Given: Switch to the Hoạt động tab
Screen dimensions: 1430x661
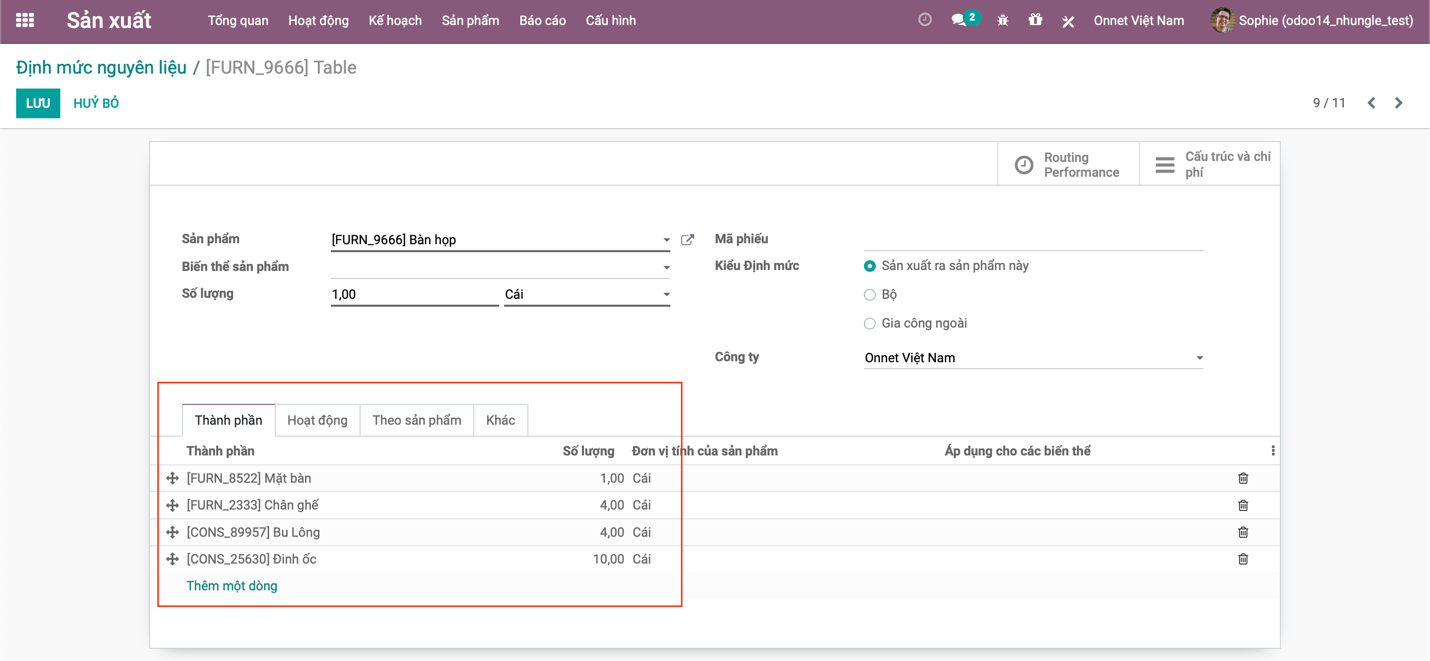Looking at the screenshot, I should [317, 420].
